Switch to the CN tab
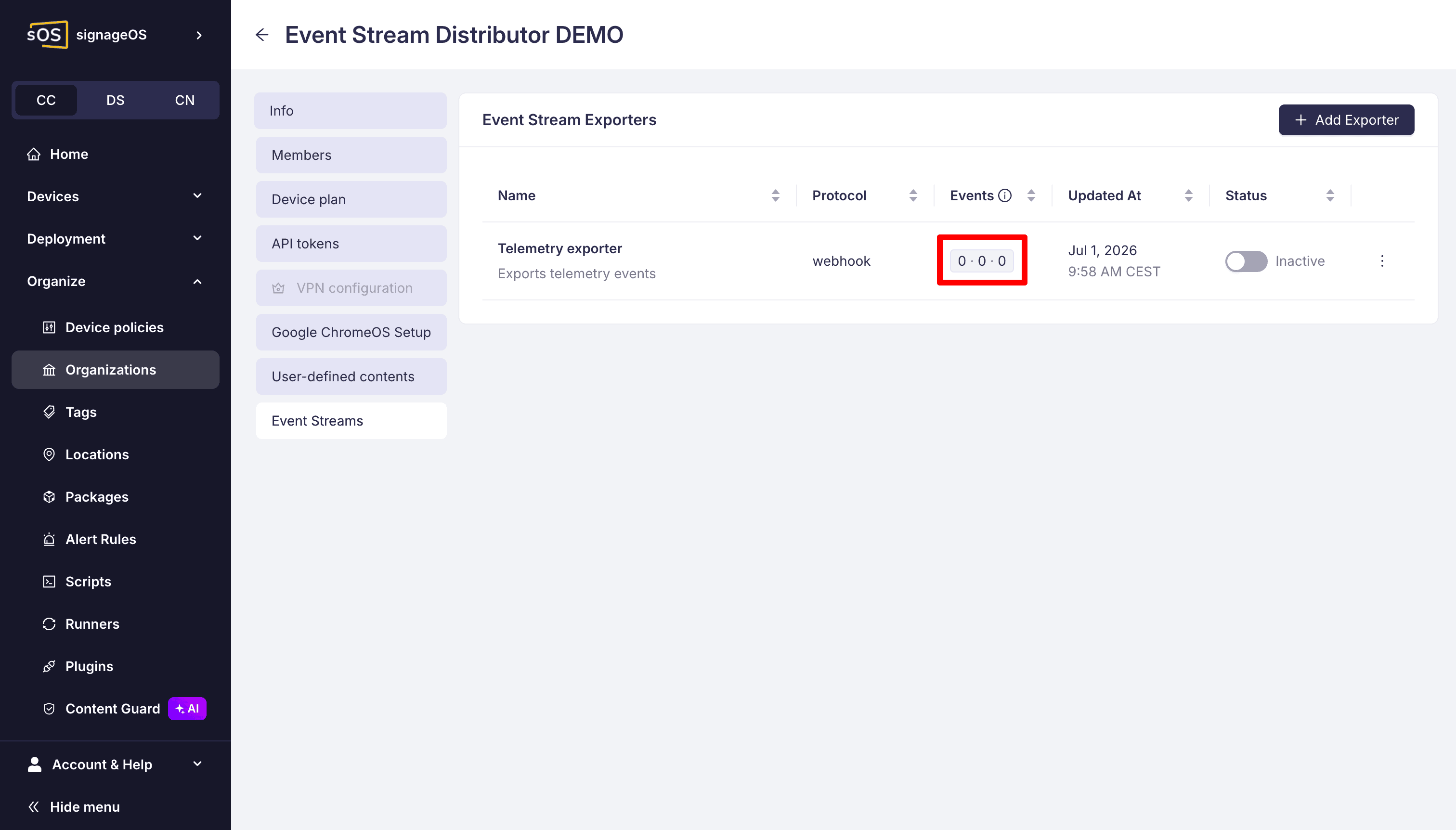Image resolution: width=1456 pixels, height=830 pixels. tap(185, 100)
